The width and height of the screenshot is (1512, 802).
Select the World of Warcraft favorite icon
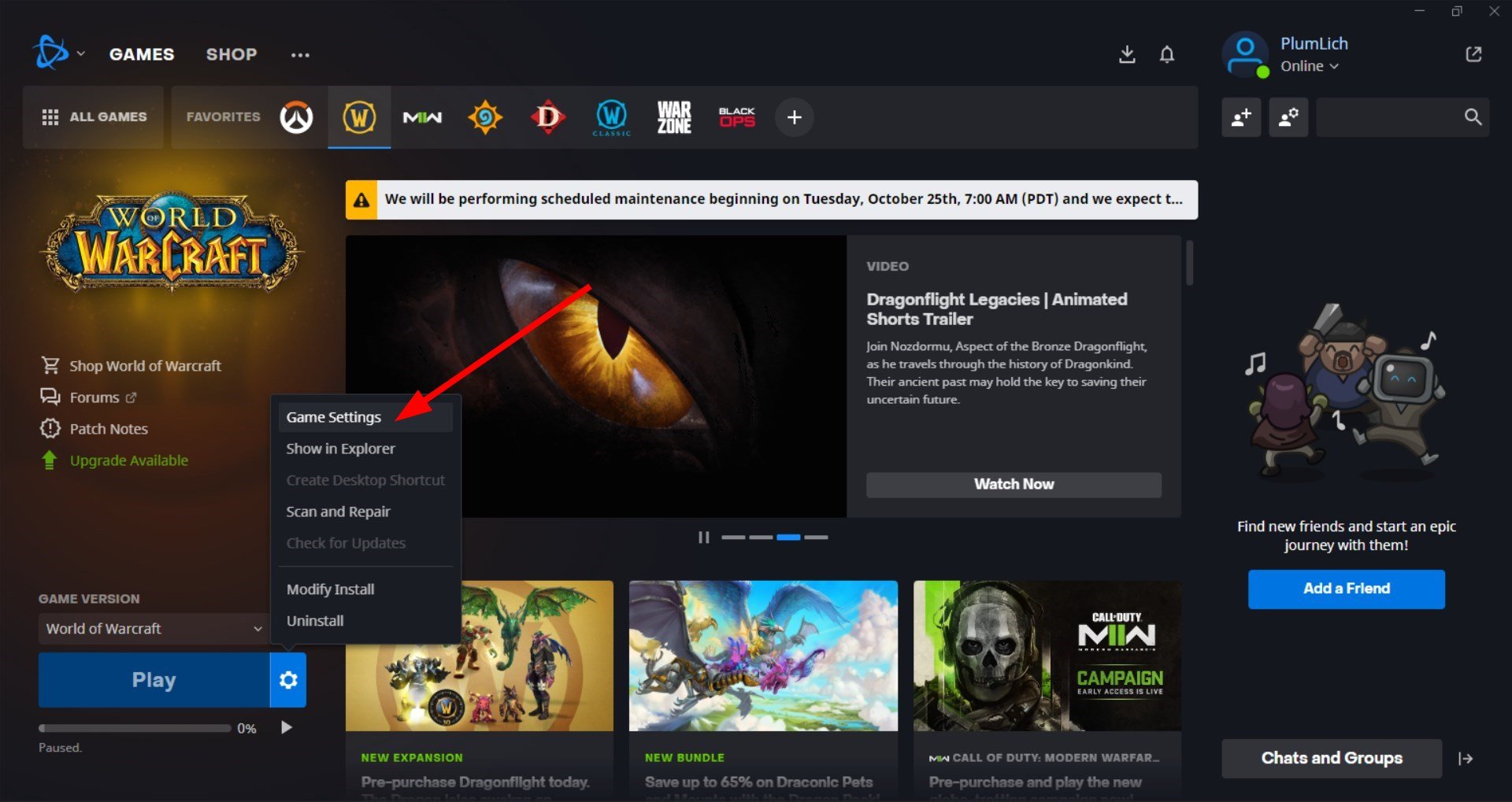coord(359,117)
